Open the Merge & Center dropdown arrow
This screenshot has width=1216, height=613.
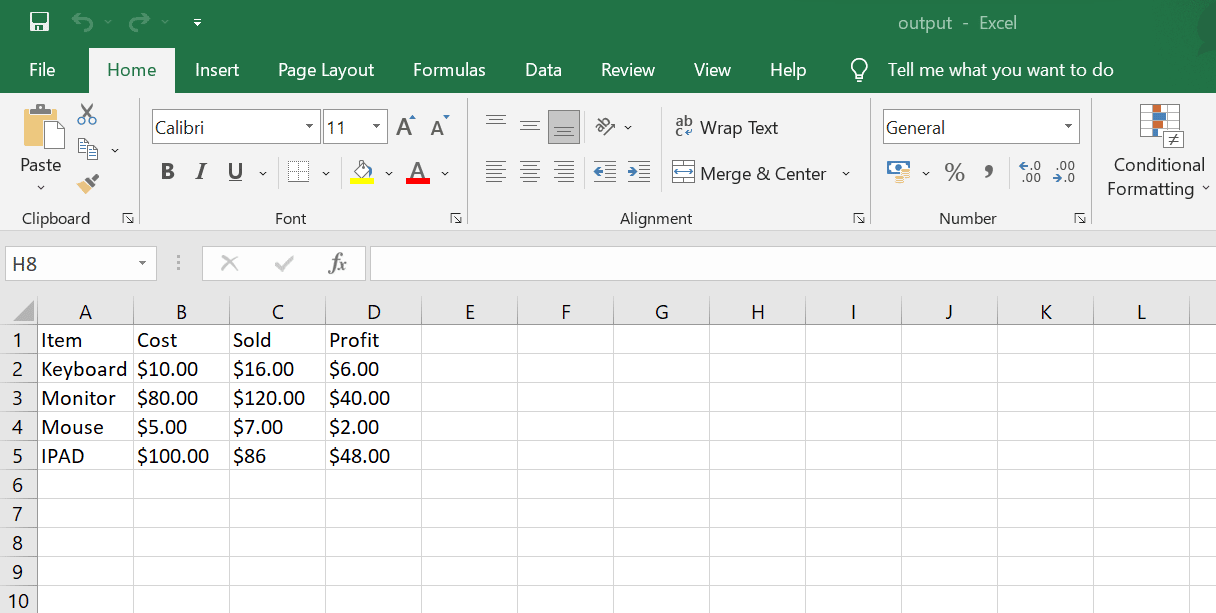[x=846, y=173]
